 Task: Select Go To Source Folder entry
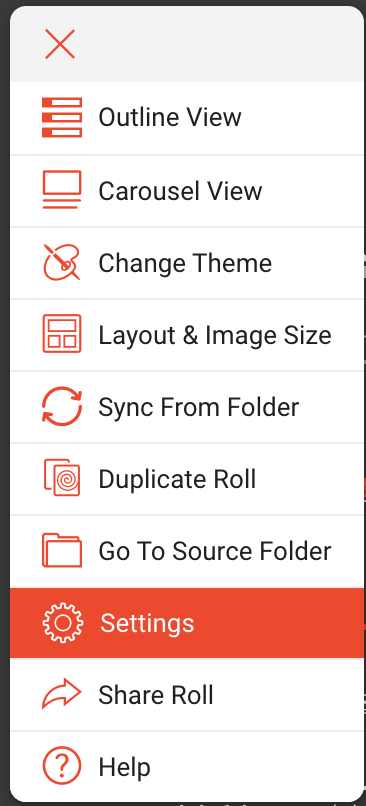click(187, 551)
